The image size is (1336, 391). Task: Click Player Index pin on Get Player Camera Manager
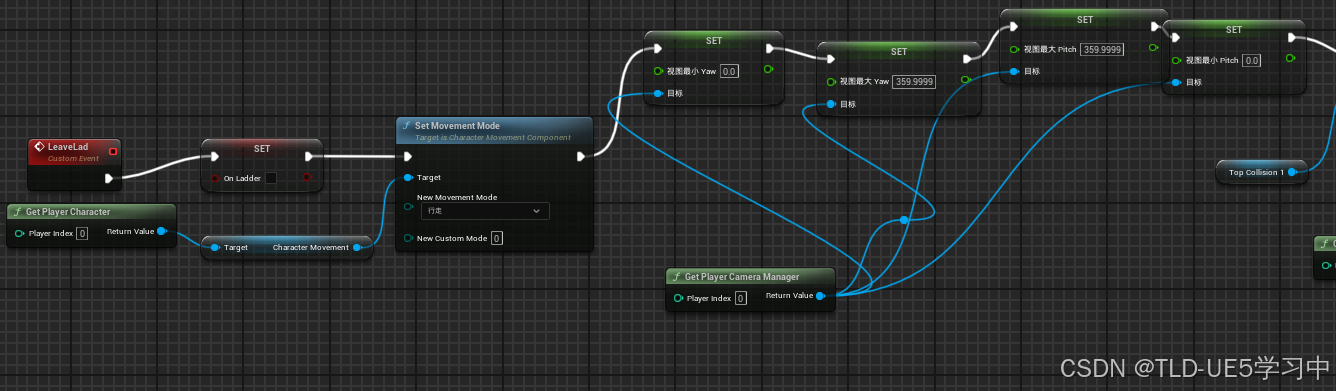679,298
